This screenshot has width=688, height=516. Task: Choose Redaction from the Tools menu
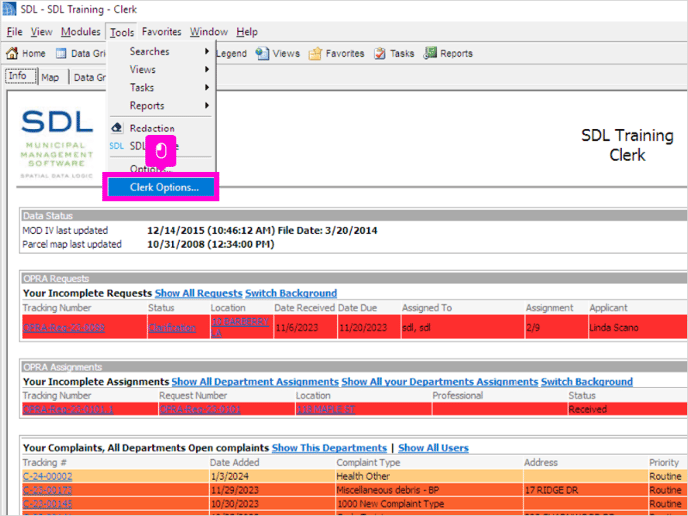[x=152, y=128]
